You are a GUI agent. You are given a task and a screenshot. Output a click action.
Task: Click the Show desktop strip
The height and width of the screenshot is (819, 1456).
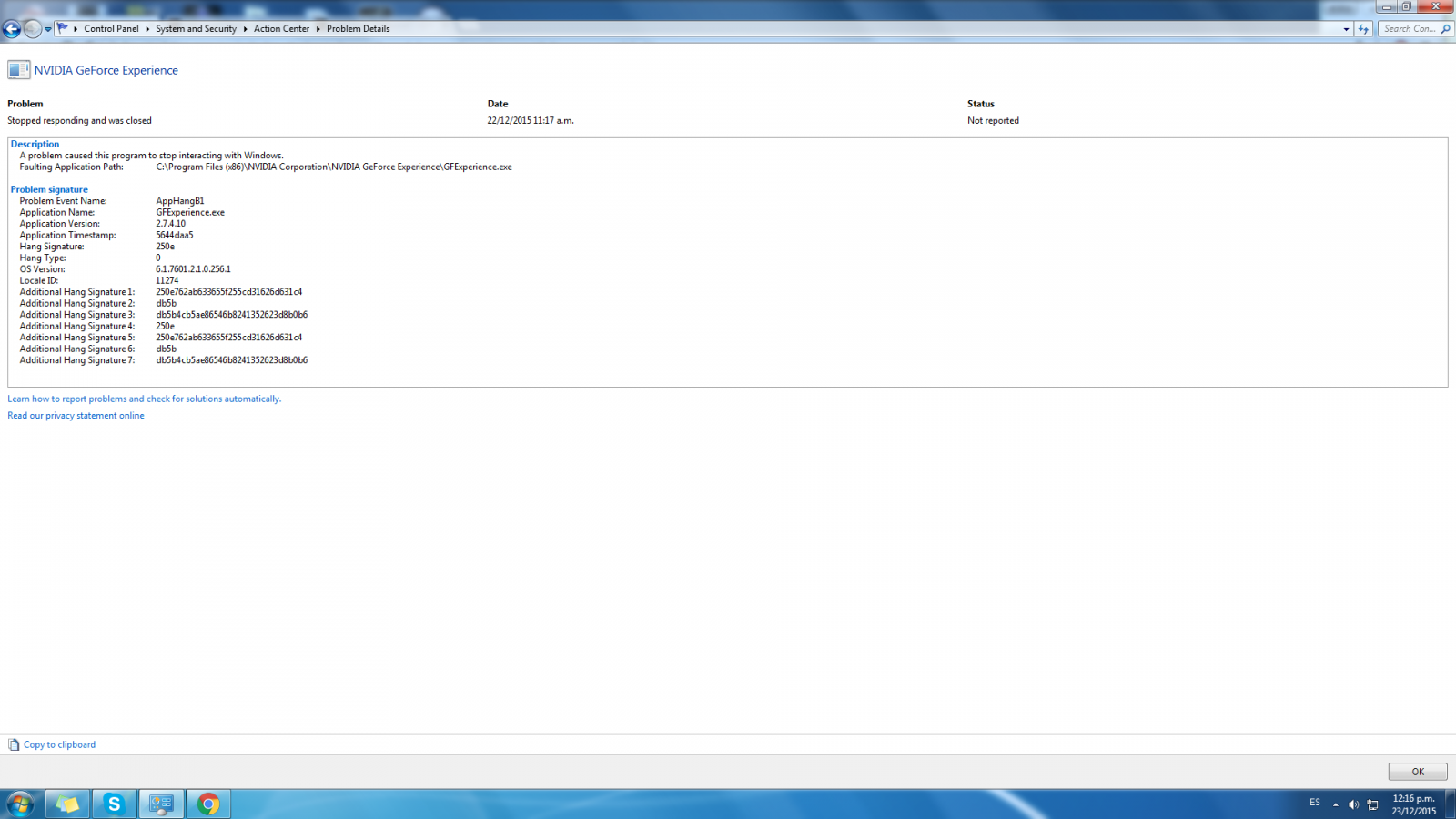tap(1450, 804)
